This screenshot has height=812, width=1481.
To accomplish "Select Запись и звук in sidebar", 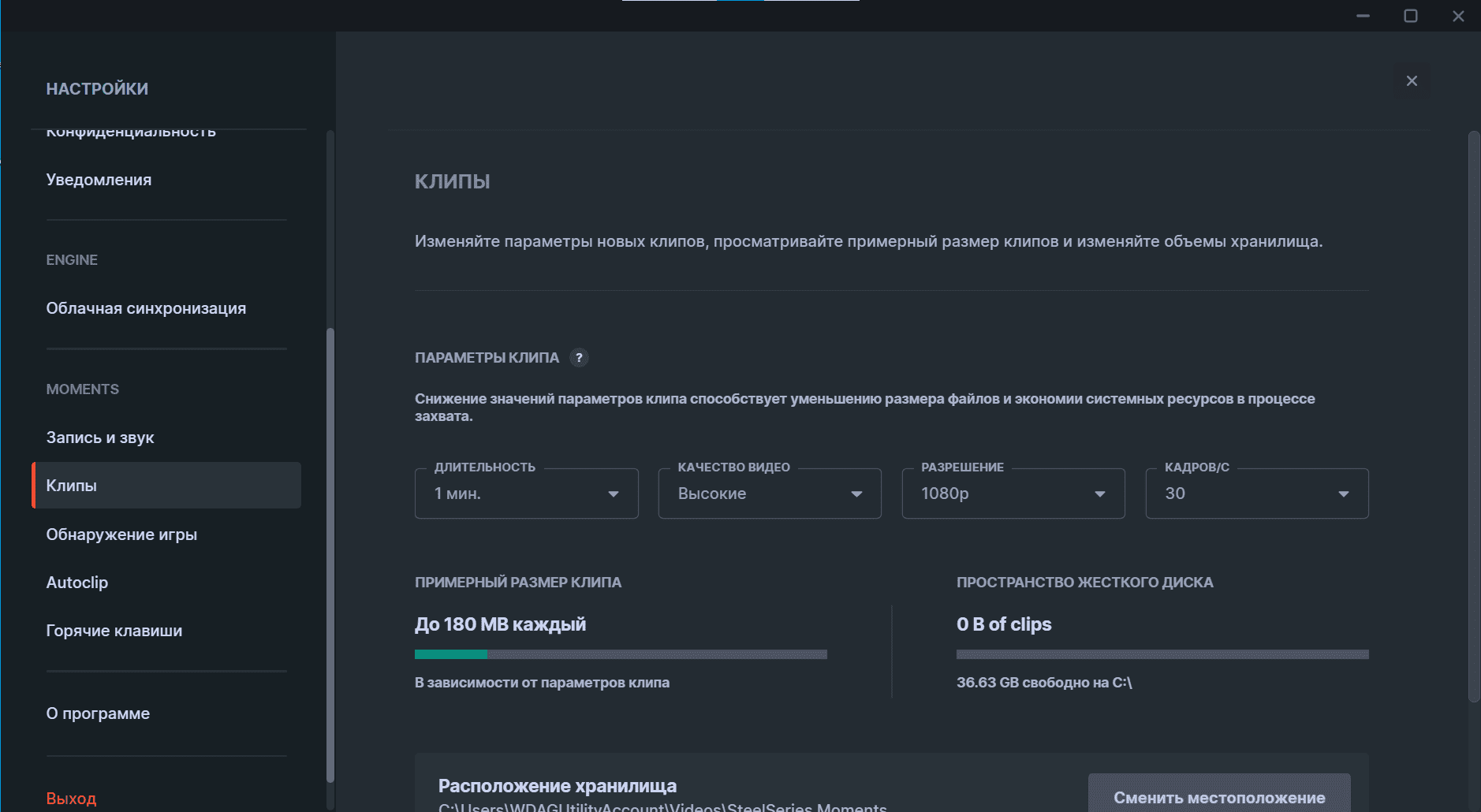I will click(100, 438).
